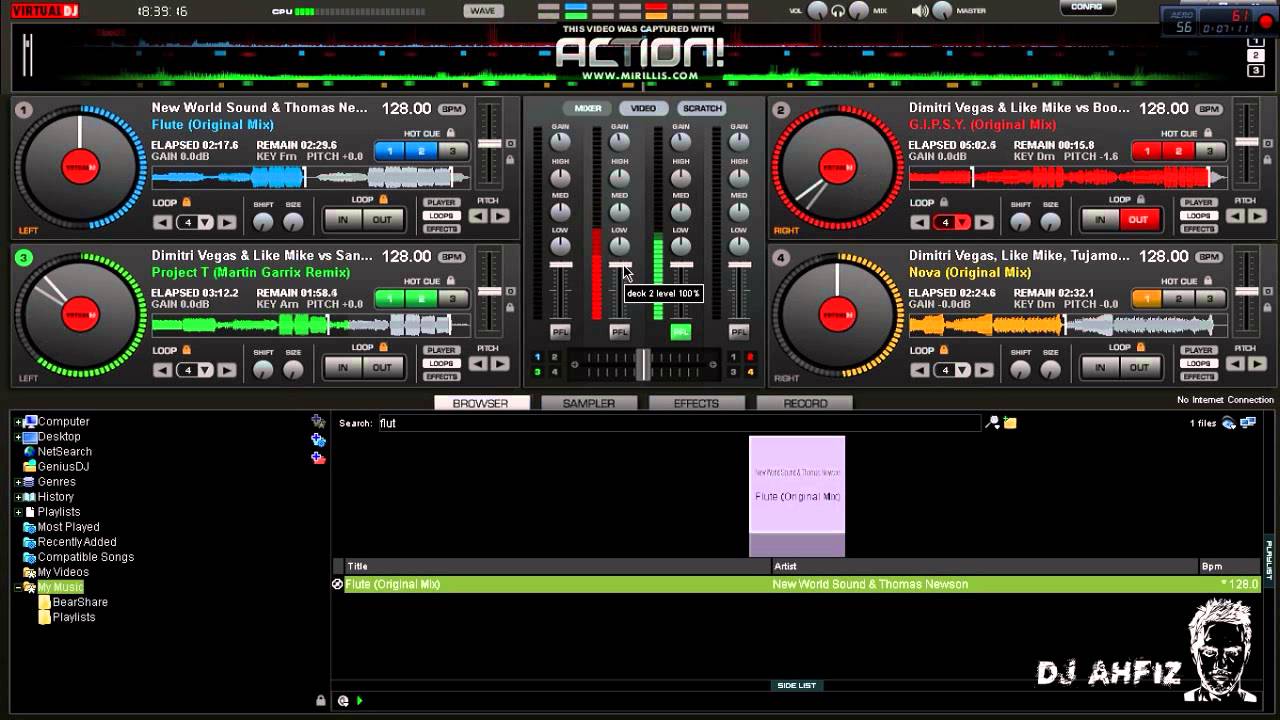
Task: Click the crossfader slider
Action: coord(643,364)
